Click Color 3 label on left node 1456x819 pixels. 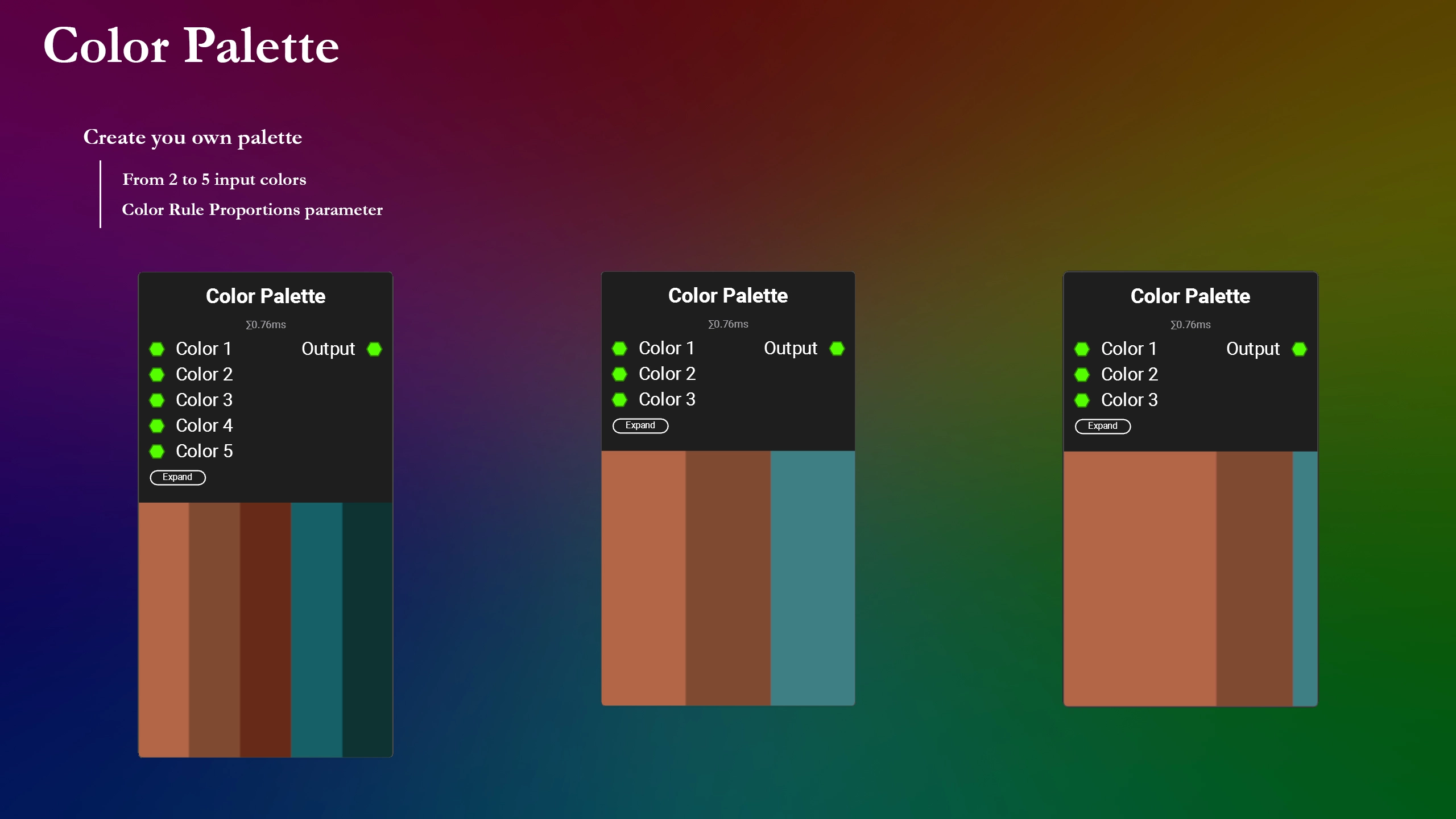click(x=204, y=400)
